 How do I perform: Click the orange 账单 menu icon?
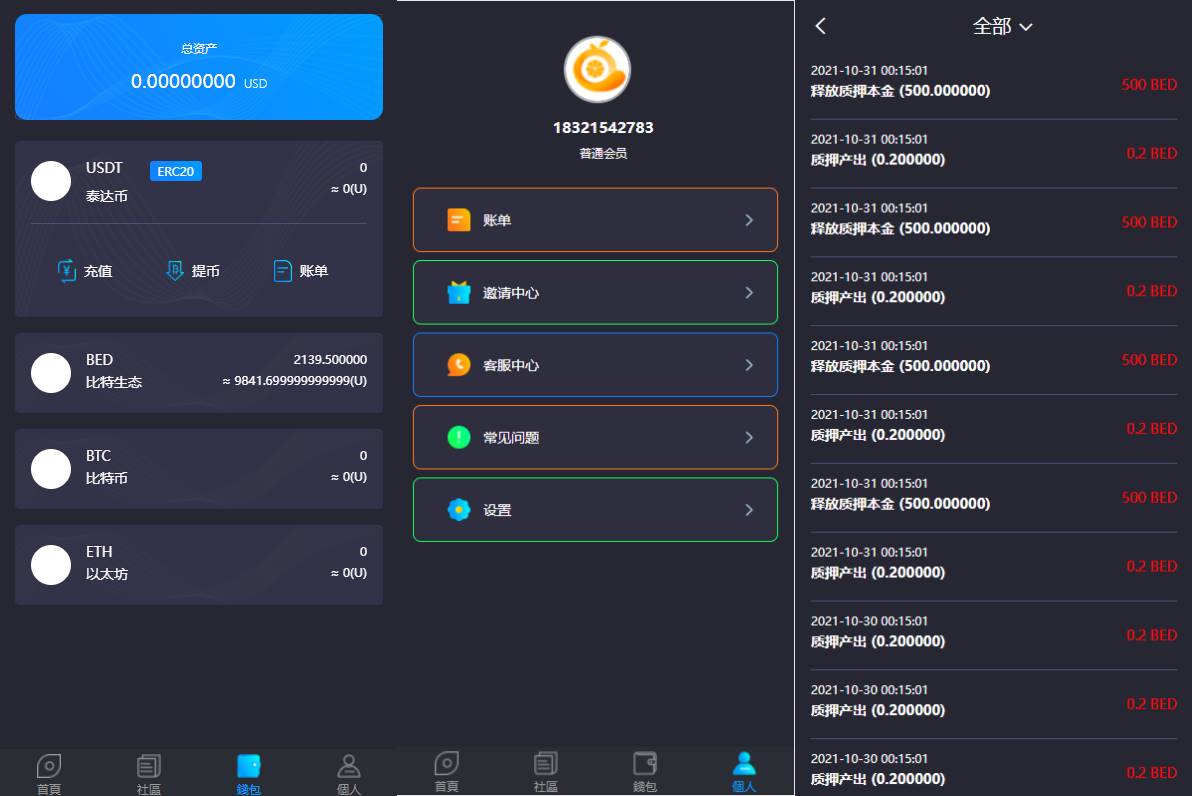pyautogui.click(x=458, y=220)
